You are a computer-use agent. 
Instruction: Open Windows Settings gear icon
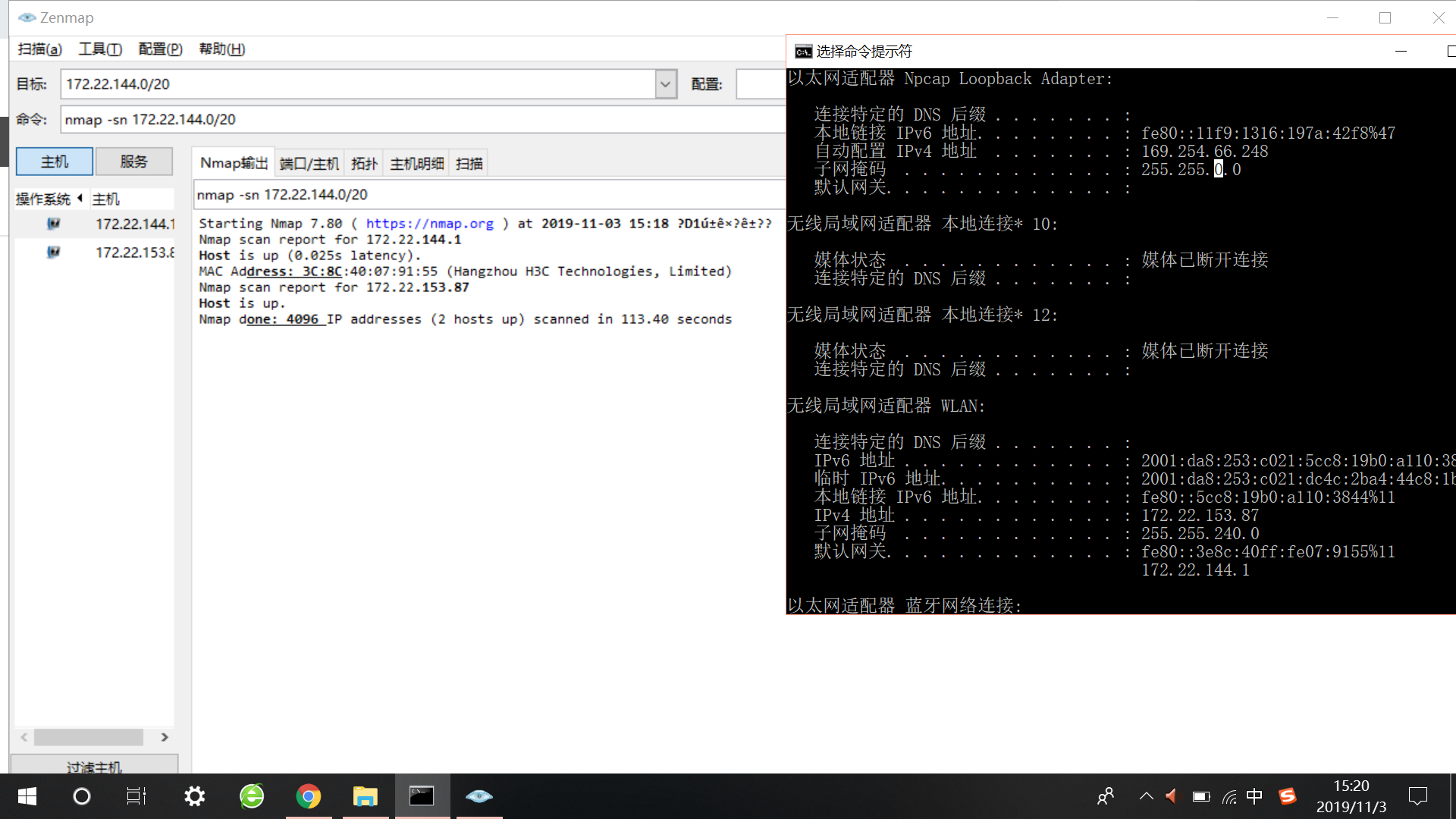pos(194,796)
